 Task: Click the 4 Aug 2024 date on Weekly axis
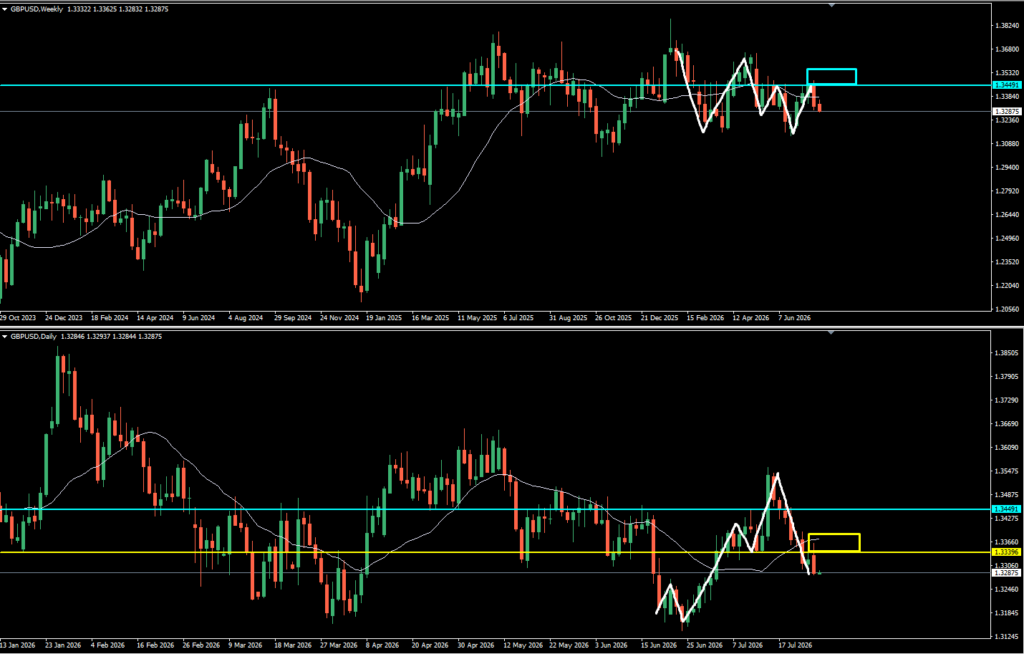click(x=245, y=318)
